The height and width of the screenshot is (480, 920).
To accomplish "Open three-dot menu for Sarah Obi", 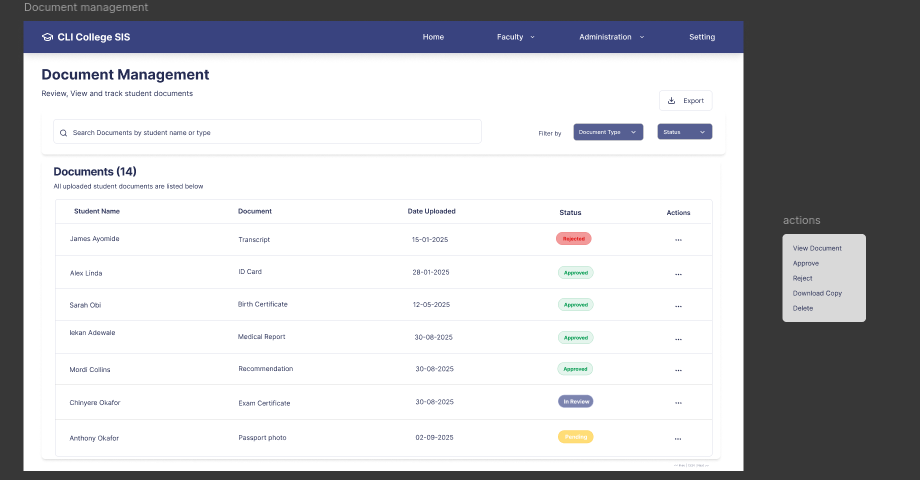I will tap(678, 305).
